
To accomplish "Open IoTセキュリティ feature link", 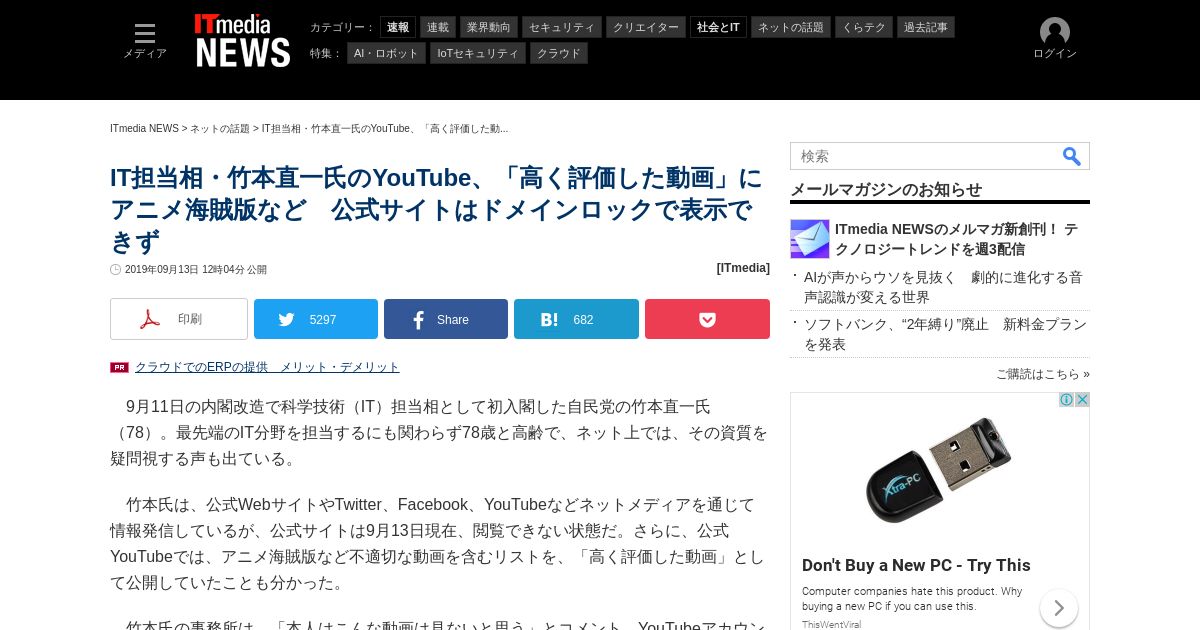I will click(478, 53).
